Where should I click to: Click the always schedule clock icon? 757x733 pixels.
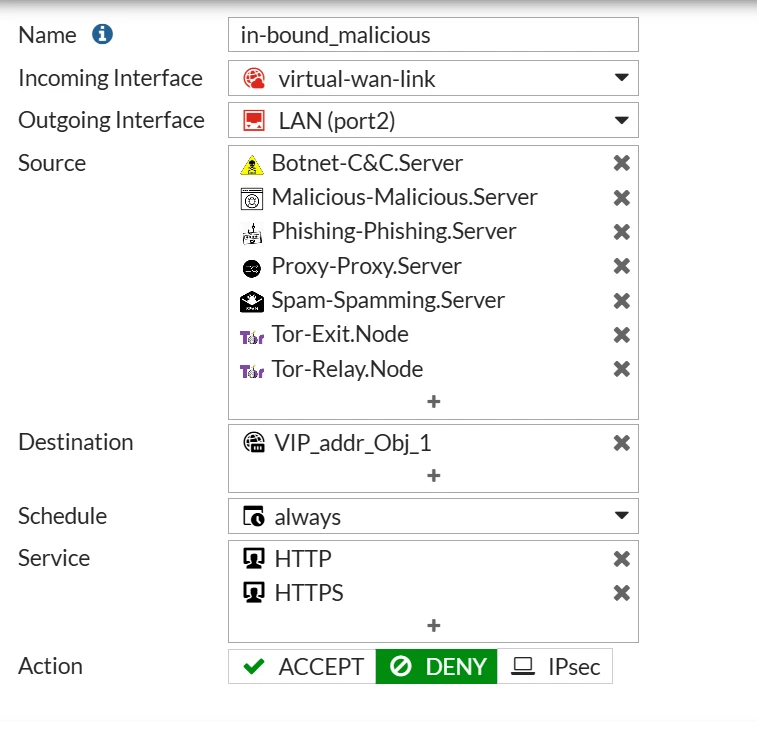(254, 516)
